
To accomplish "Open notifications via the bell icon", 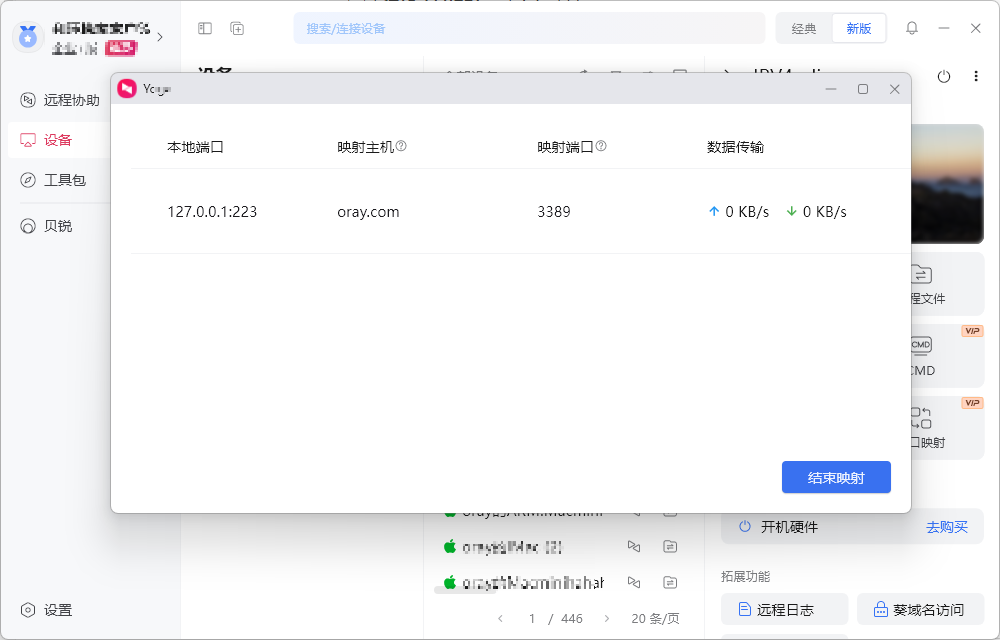I will coord(911,28).
